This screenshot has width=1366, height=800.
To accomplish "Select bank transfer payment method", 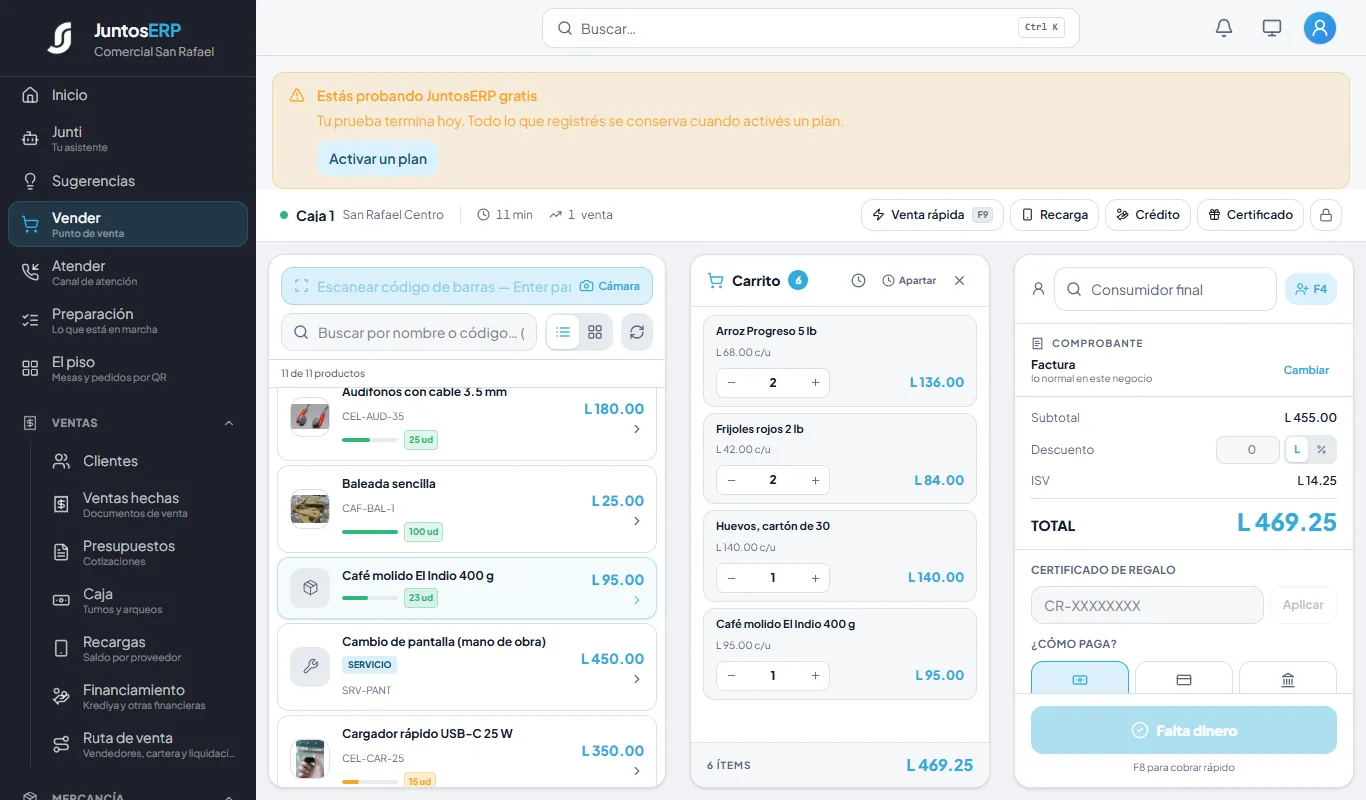I will [x=1288, y=679].
